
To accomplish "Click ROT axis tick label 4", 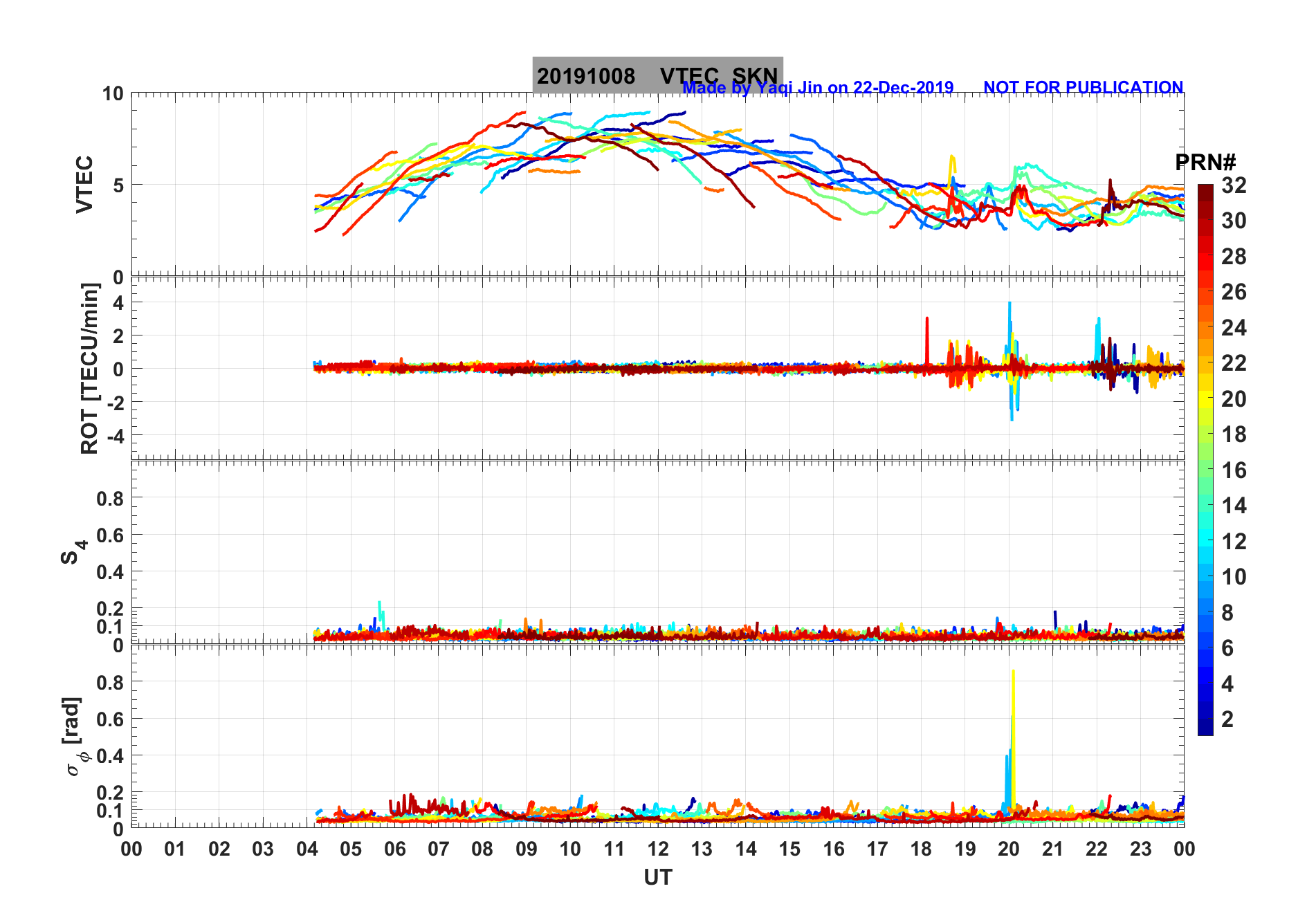I will tap(118, 302).
